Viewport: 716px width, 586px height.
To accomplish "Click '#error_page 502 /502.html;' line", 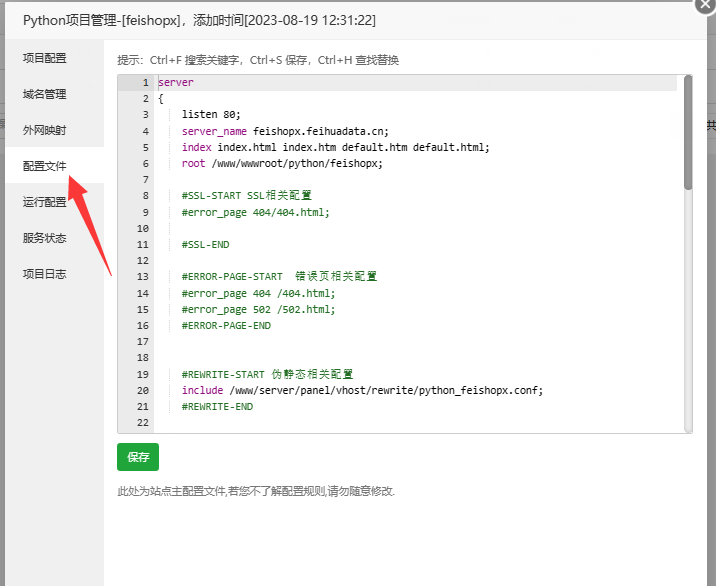I will pyautogui.click(x=258, y=310).
